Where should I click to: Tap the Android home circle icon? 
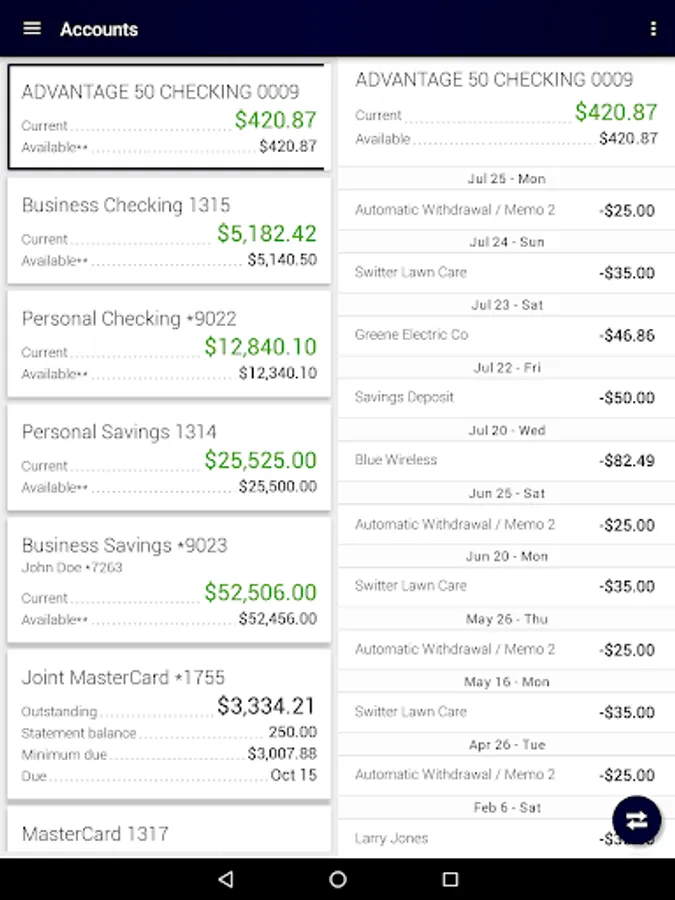click(338, 879)
